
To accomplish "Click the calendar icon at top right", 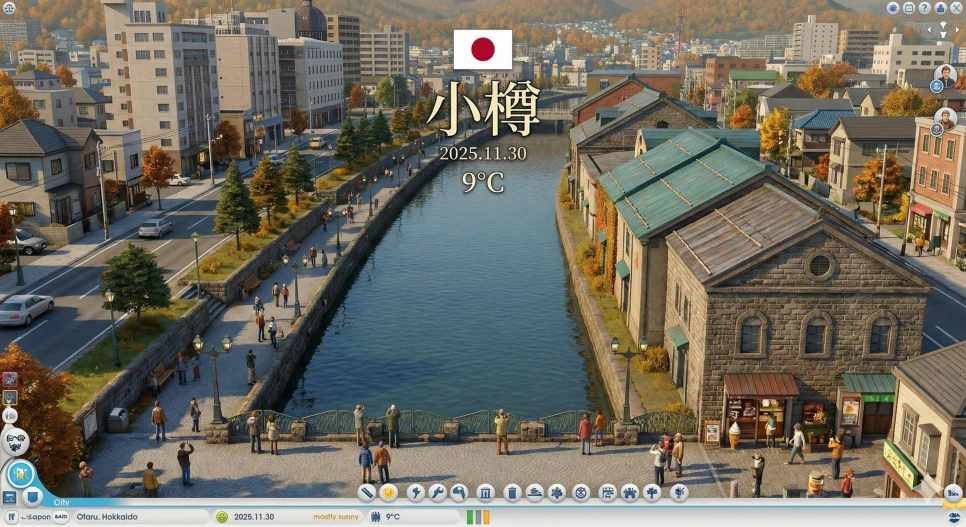I will pyautogui.click(x=909, y=8).
